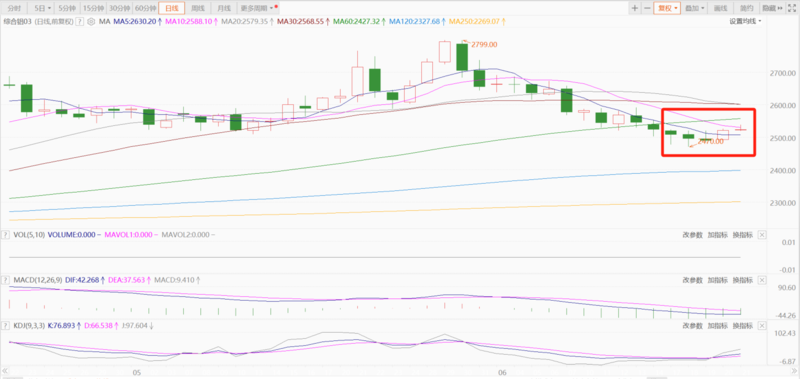Click the DEA:37.563 value
The image size is (800, 379).
126,280
